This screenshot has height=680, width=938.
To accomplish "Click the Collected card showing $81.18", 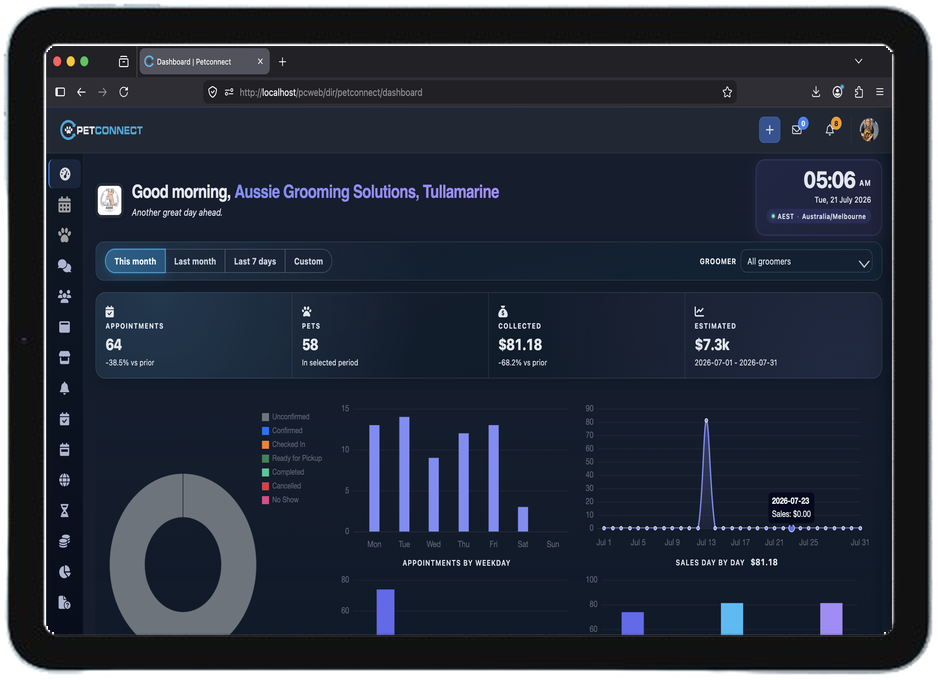I will coord(586,335).
